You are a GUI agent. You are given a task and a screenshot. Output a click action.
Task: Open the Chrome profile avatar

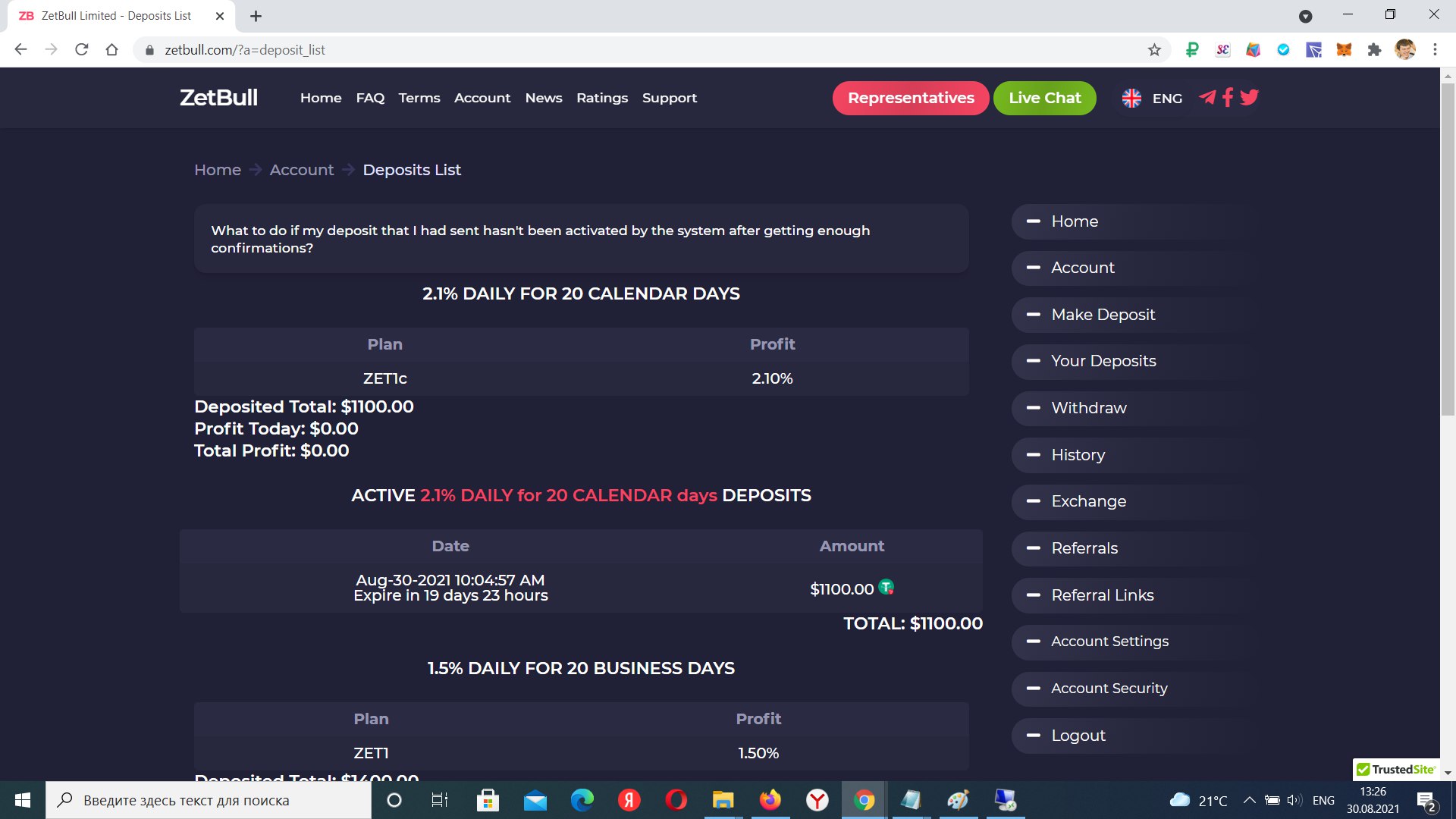point(1404,50)
